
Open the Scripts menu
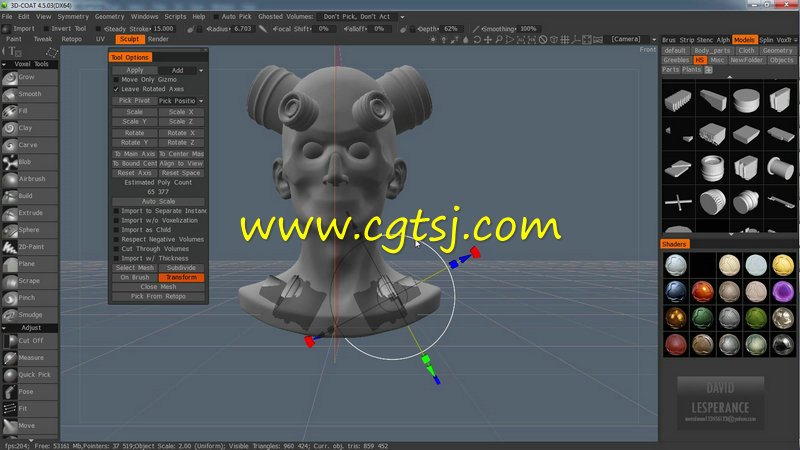click(x=175, y=17)
